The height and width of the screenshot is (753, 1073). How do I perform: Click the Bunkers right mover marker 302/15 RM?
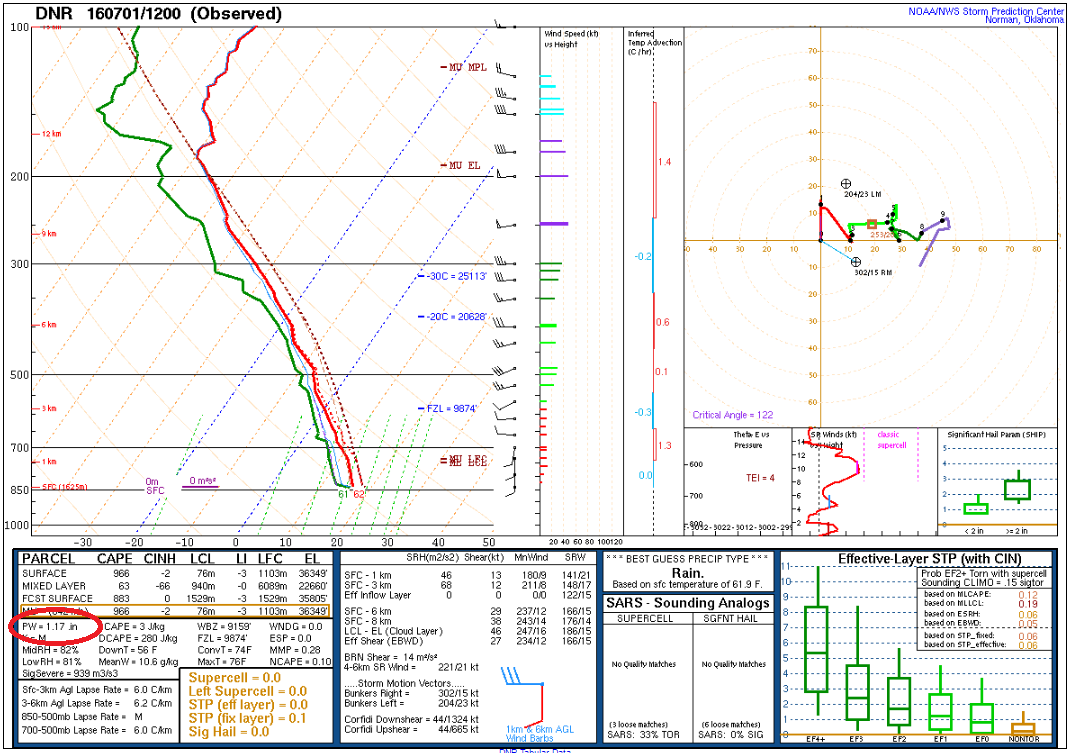point(856,262)
